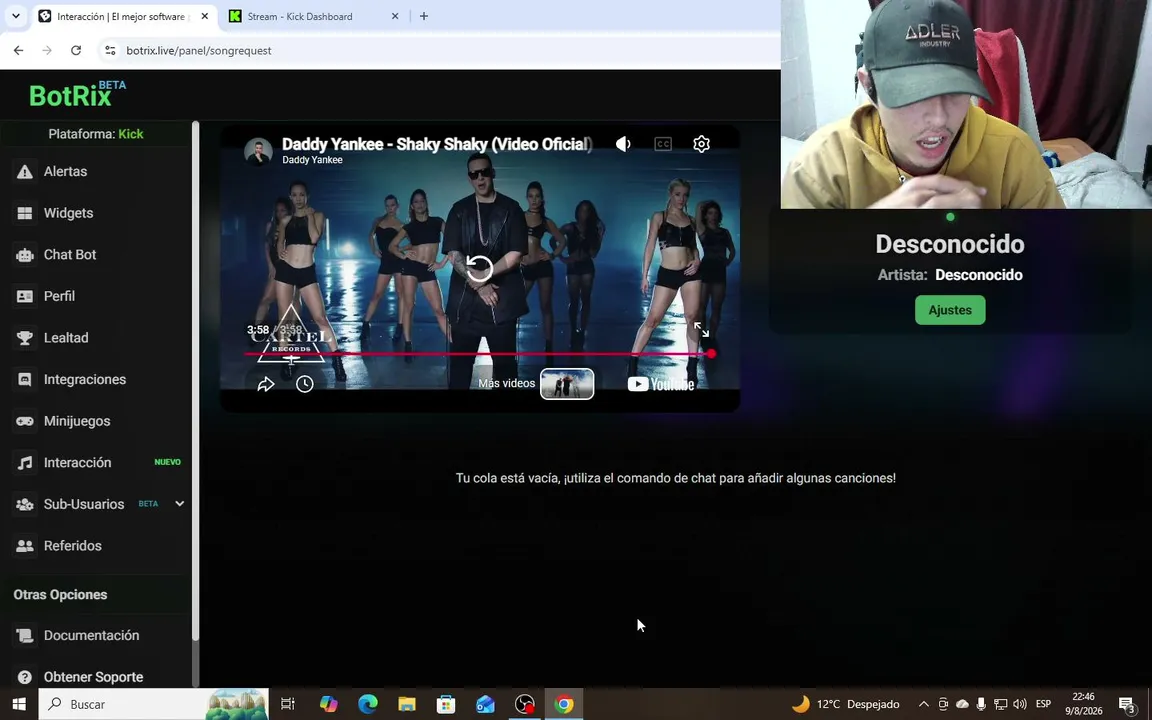Replay the Shaky Shaky video
The height and width of the screenshot is (720, 1152).
click(480, 268)
